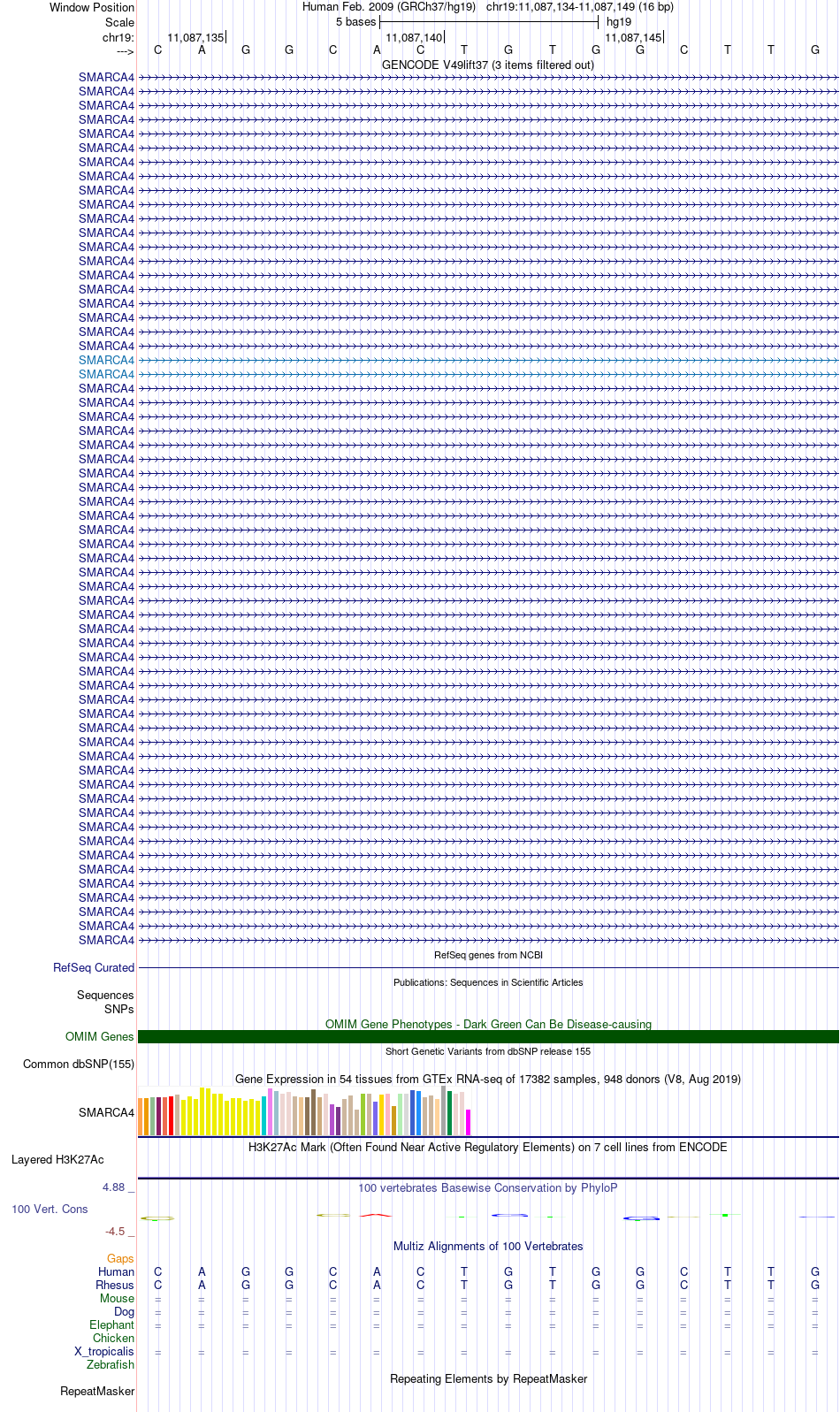Click the RefSeq Curated track label

[94, 968]
